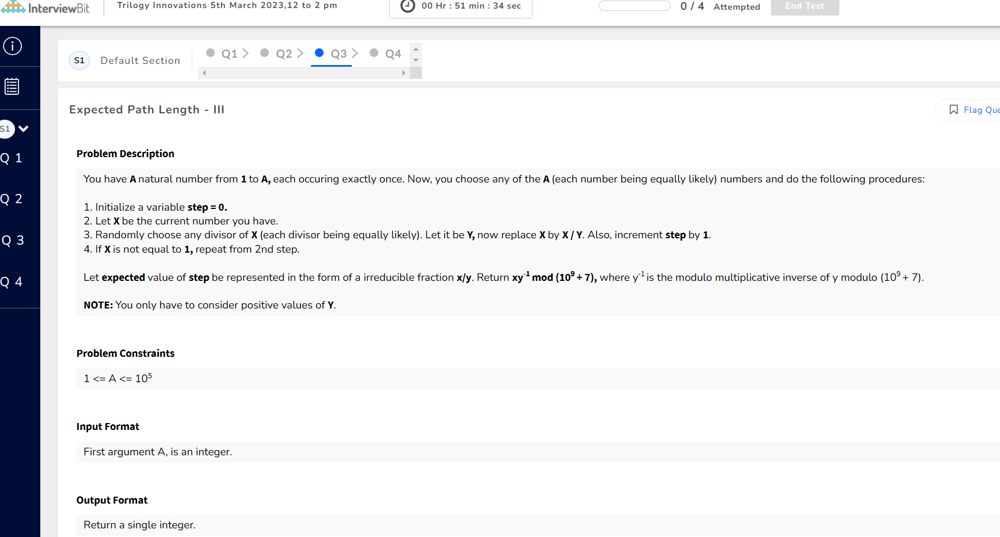Click the up arrow of tab stepper
Screen dimensions: 1000x537
416,48
